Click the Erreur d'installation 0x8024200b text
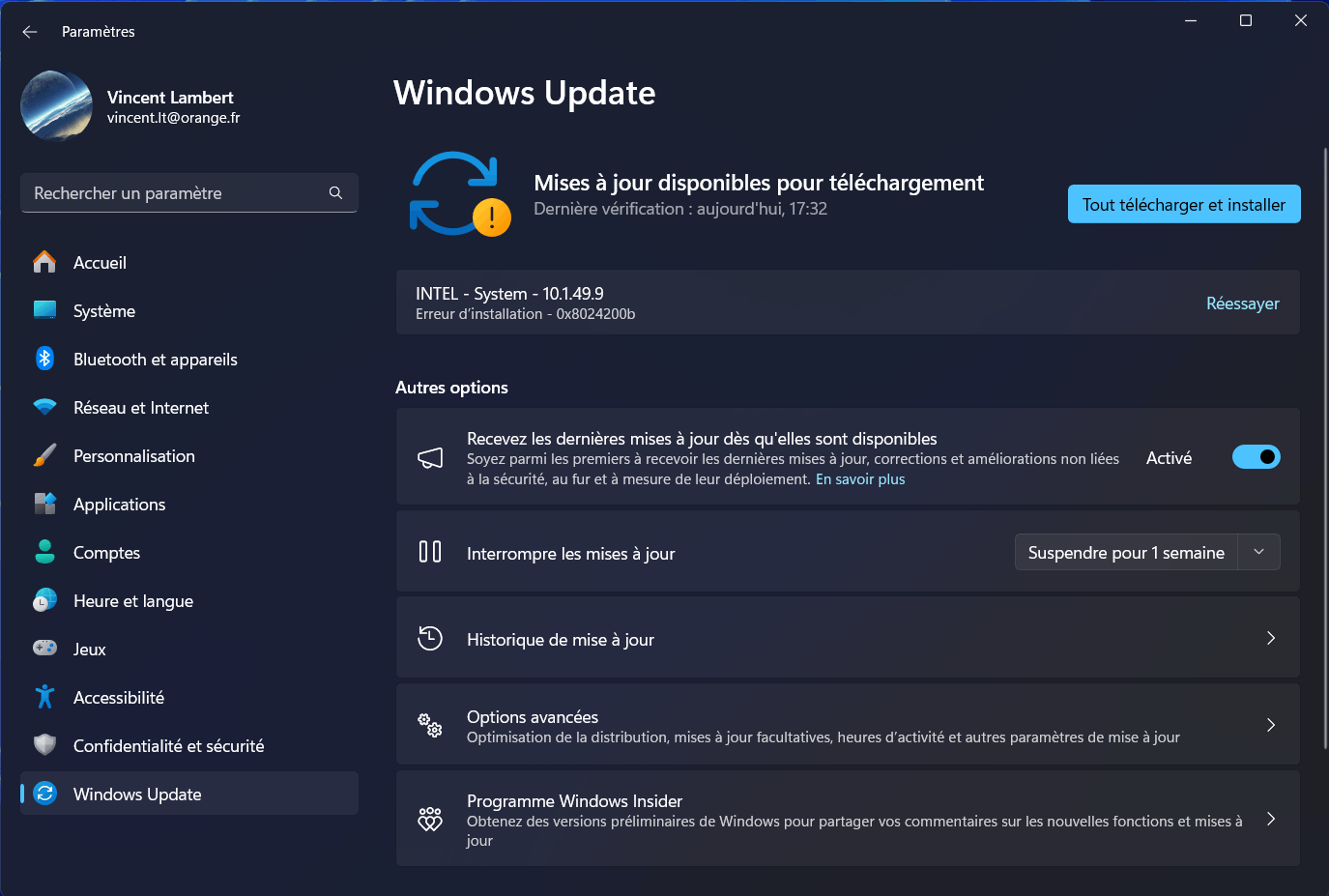The height and width of the screenshot is (896, 1329). (525, 314)
